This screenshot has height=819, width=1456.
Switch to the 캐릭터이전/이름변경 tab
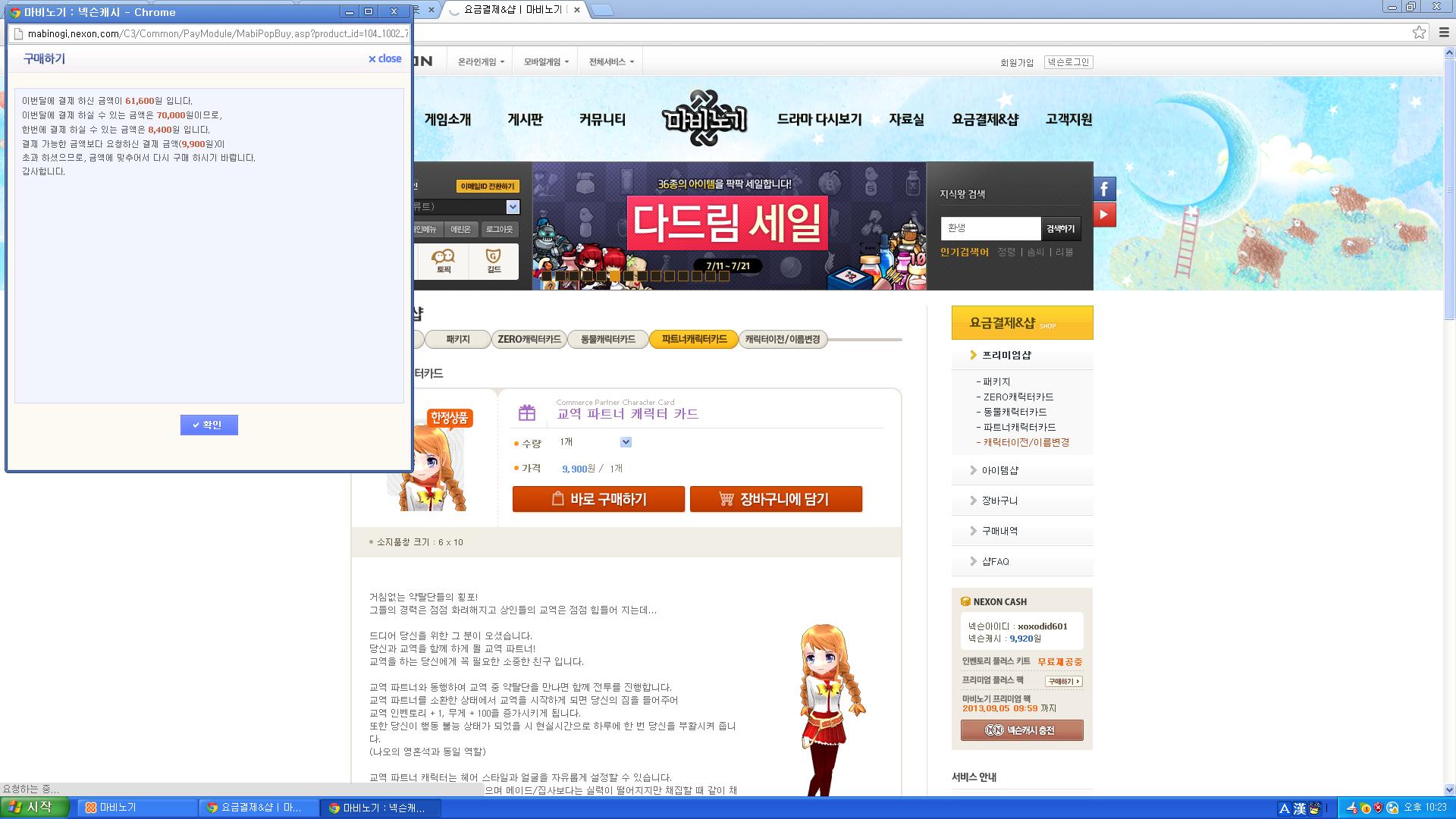[x=783, y=339]
